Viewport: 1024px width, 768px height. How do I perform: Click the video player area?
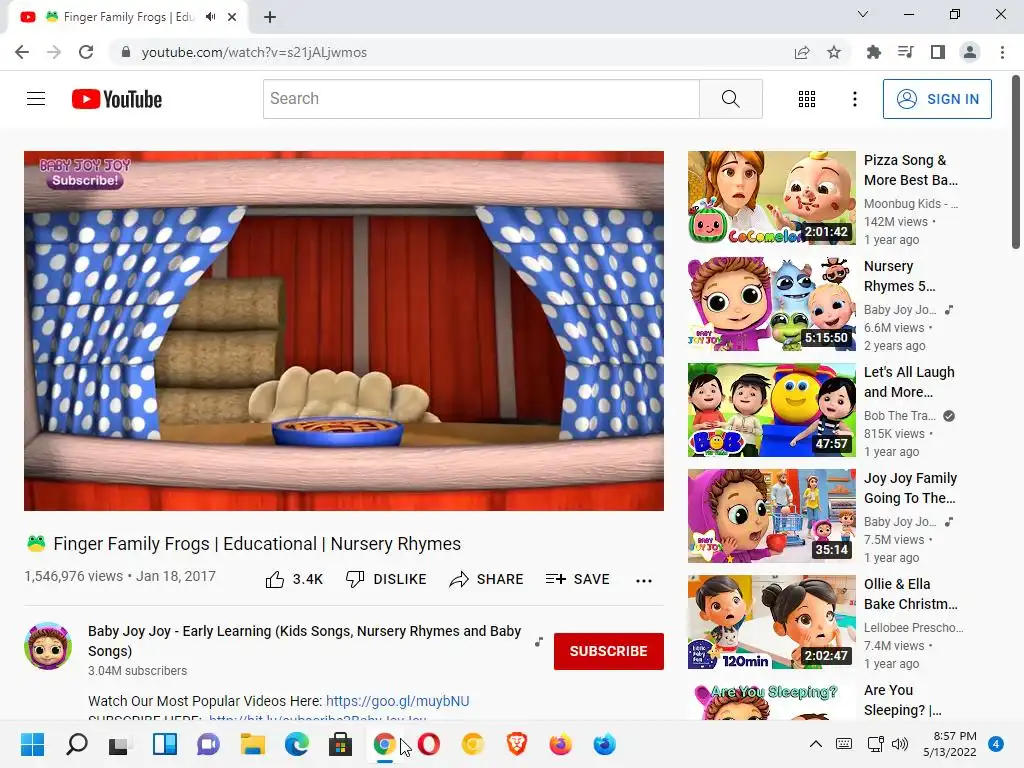344,330
